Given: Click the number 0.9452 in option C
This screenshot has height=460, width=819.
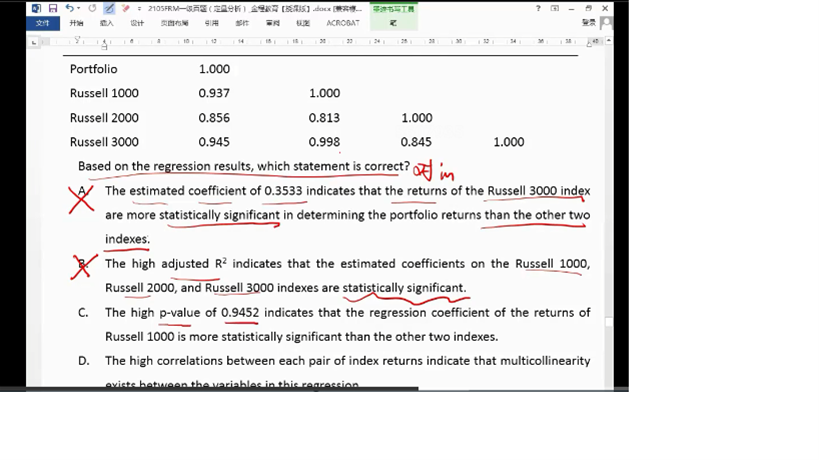Looking at the screenshot, I should click(x=240, y=312).
